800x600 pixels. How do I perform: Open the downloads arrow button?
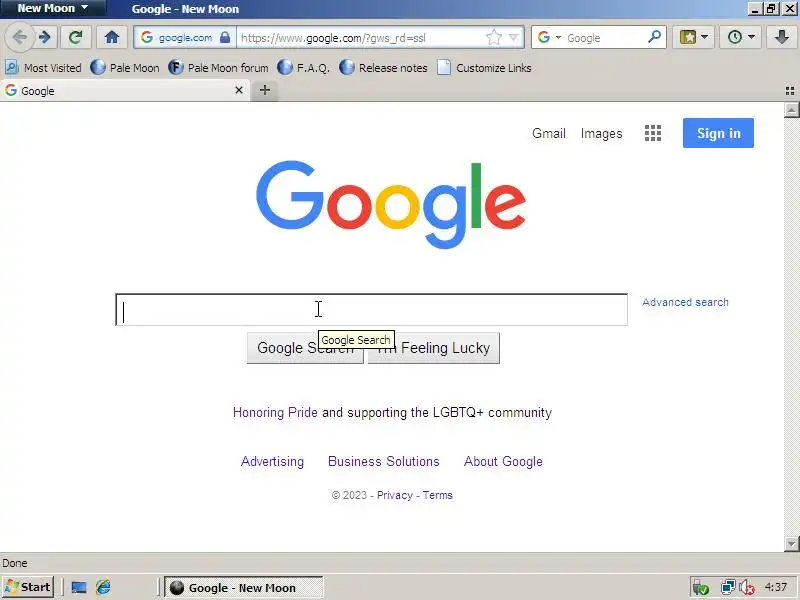781,37
